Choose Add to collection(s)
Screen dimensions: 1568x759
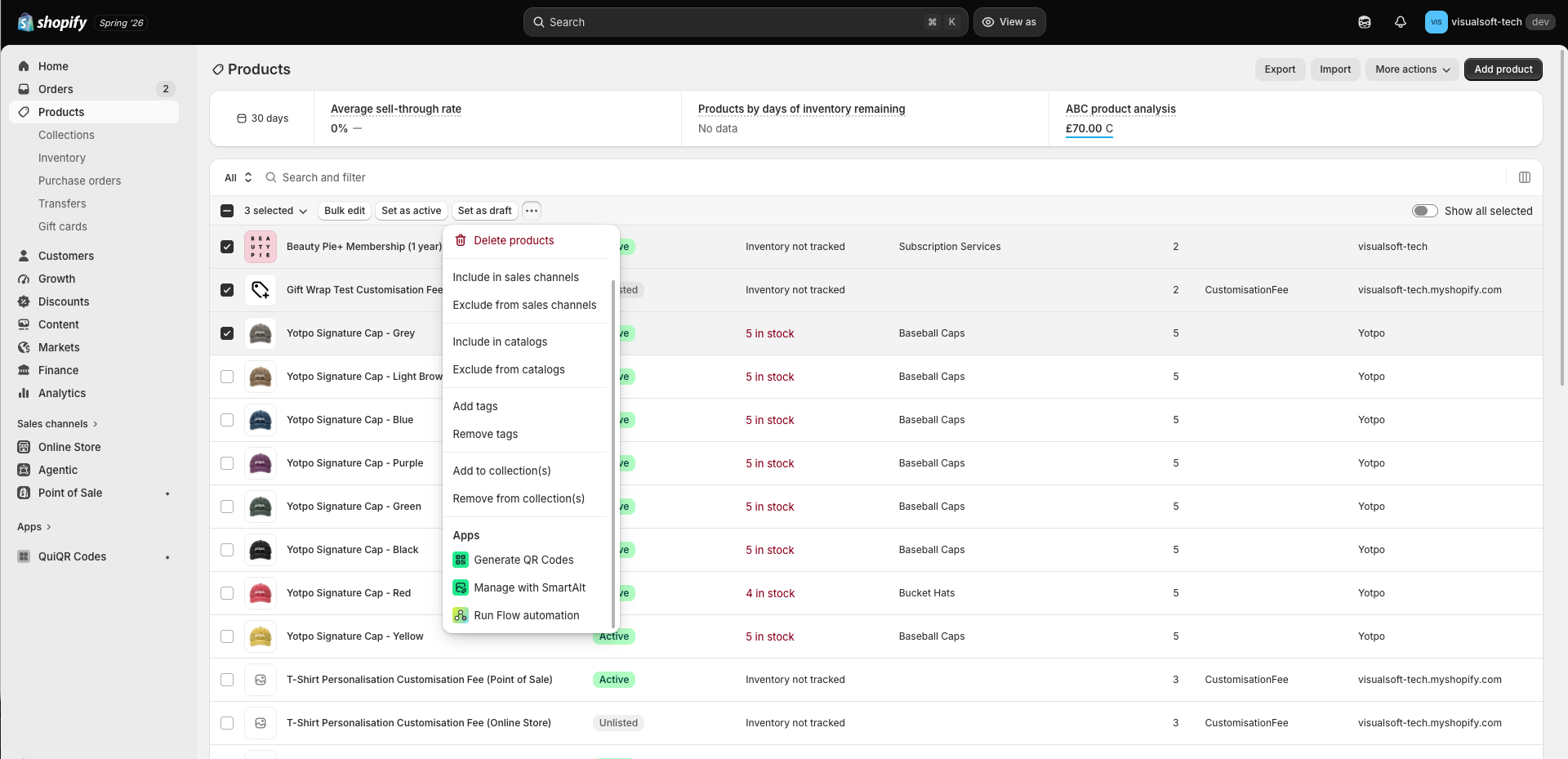tap(527, 471)
